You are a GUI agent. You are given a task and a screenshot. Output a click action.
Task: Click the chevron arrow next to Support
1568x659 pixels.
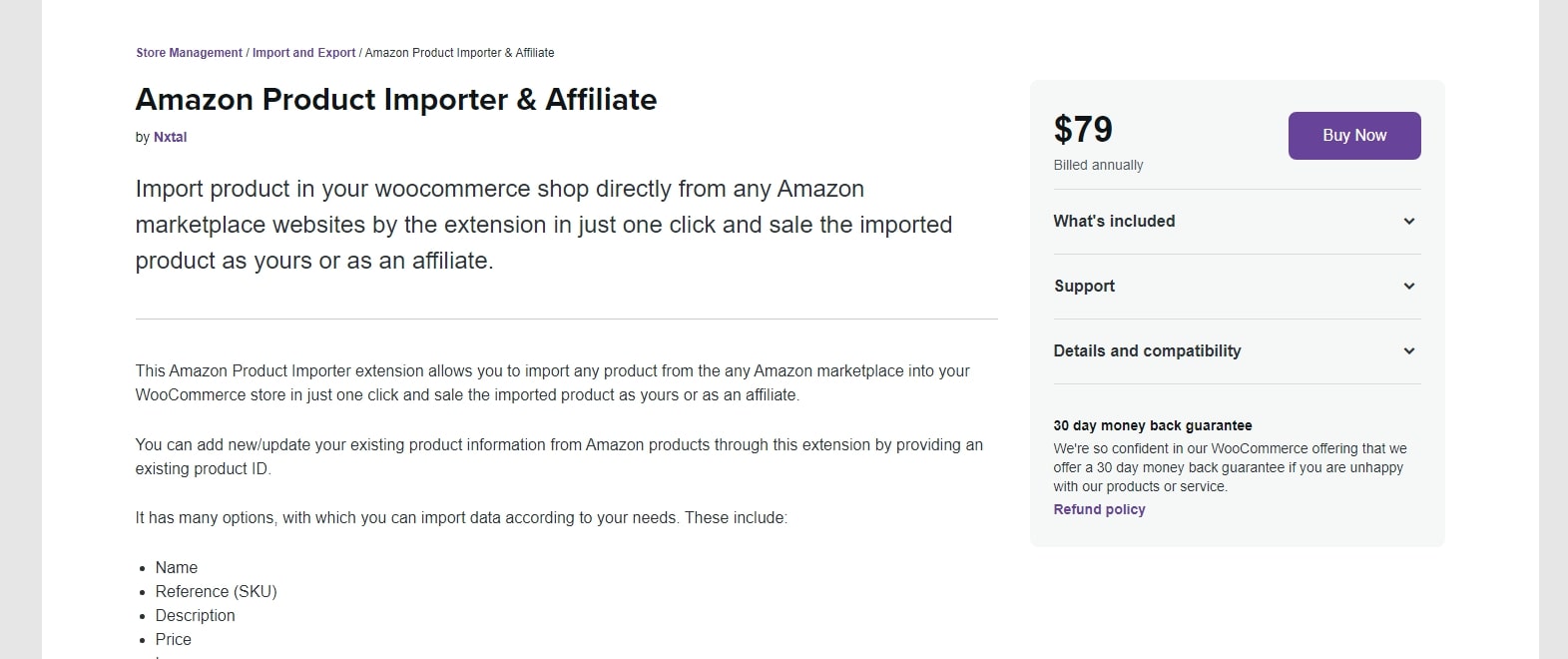[x=1408, y=287]
